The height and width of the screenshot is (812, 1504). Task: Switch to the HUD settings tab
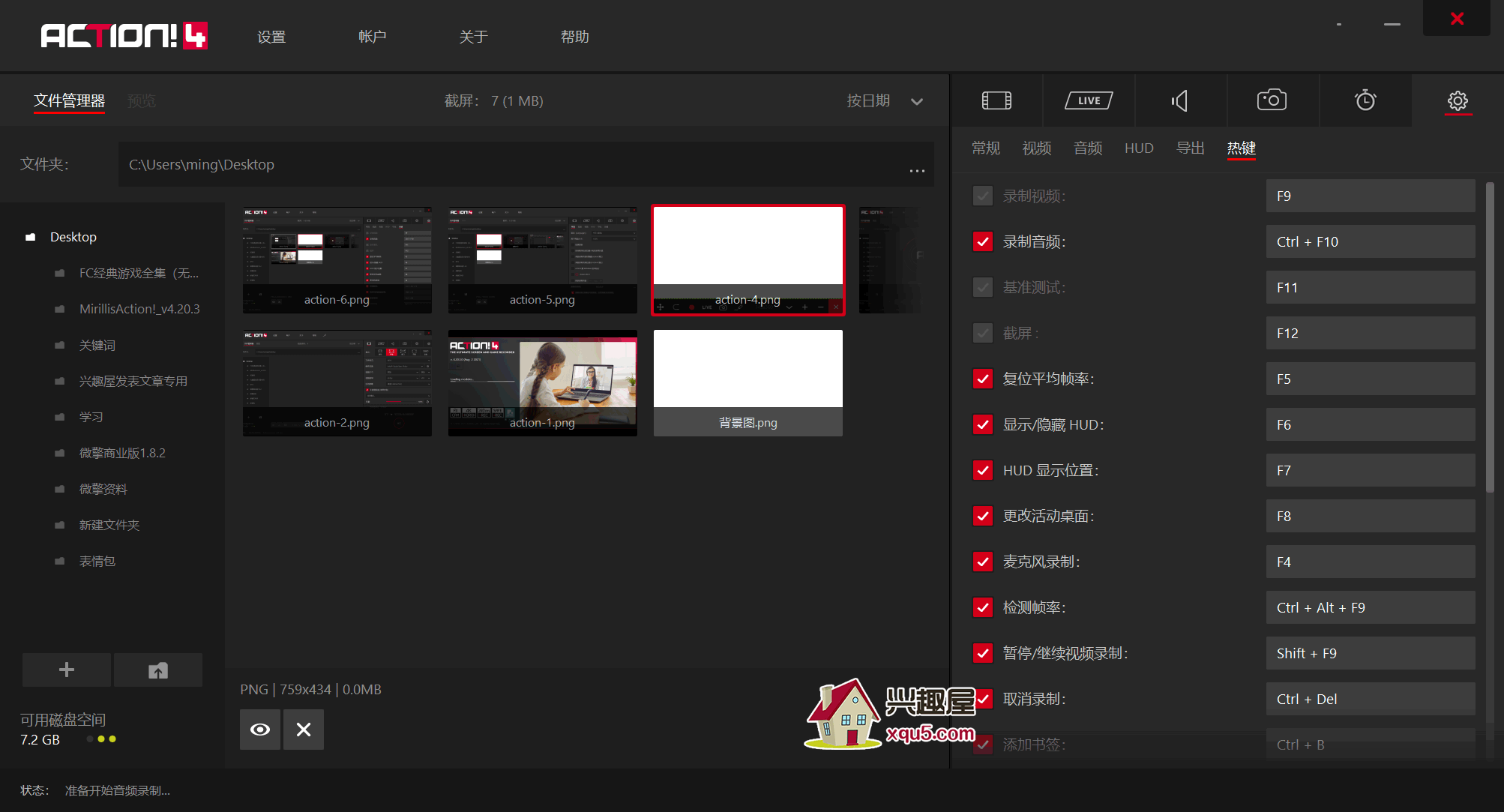pyautogui.click(x=1139, y=148)
